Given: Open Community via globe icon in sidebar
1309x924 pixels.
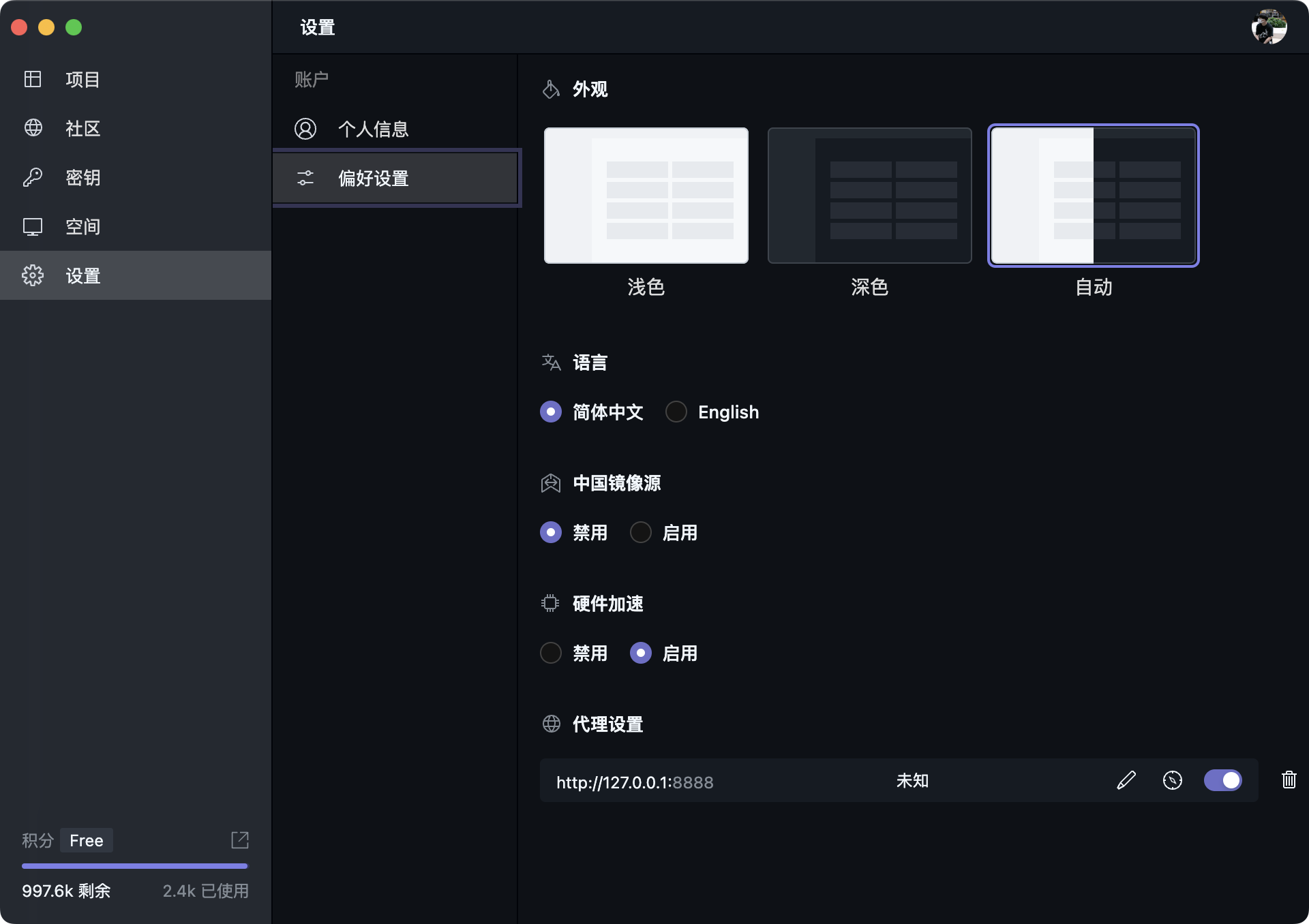Looking at the screenshot, I should 33,128.
